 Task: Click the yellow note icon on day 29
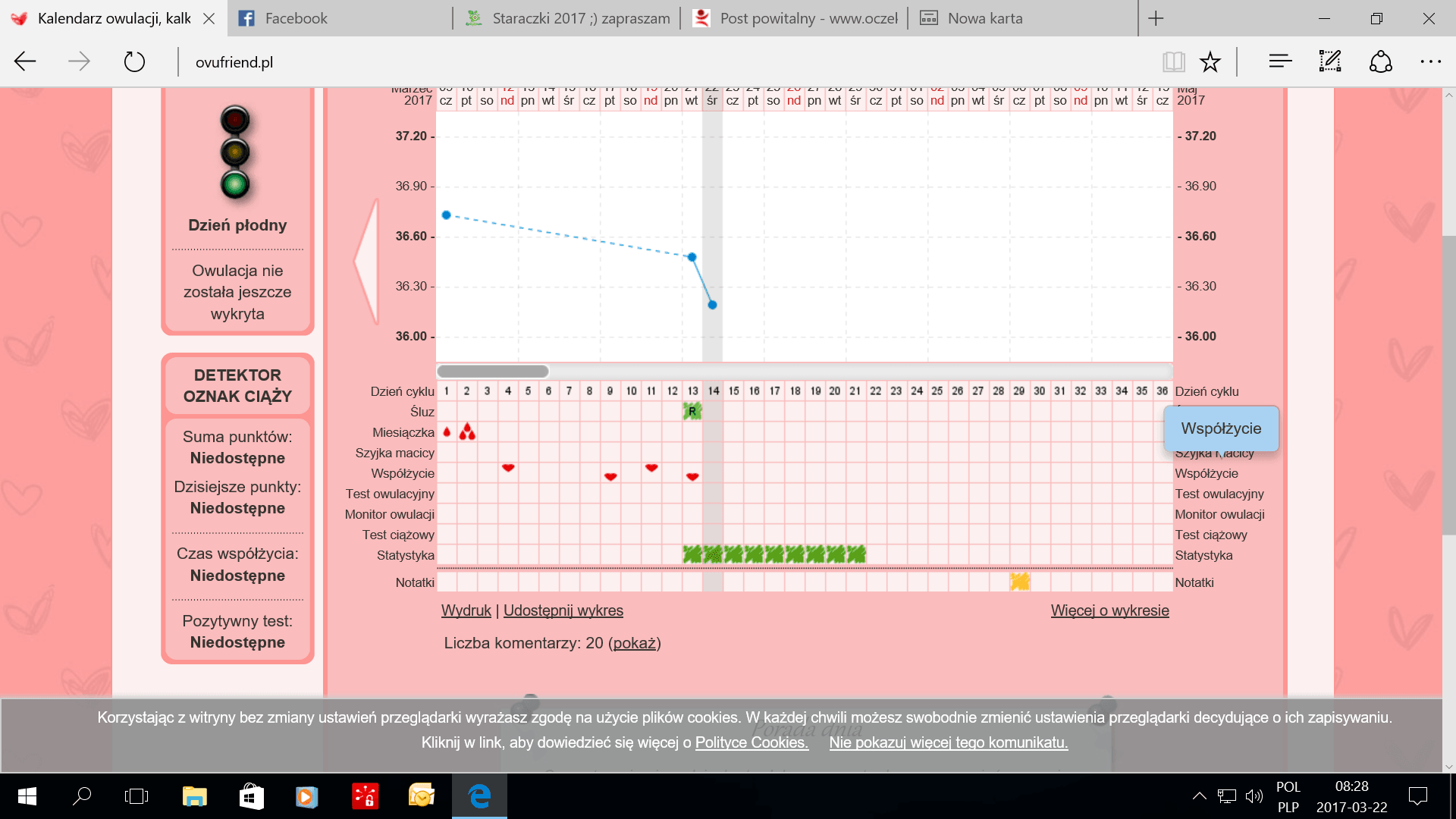1020,582
